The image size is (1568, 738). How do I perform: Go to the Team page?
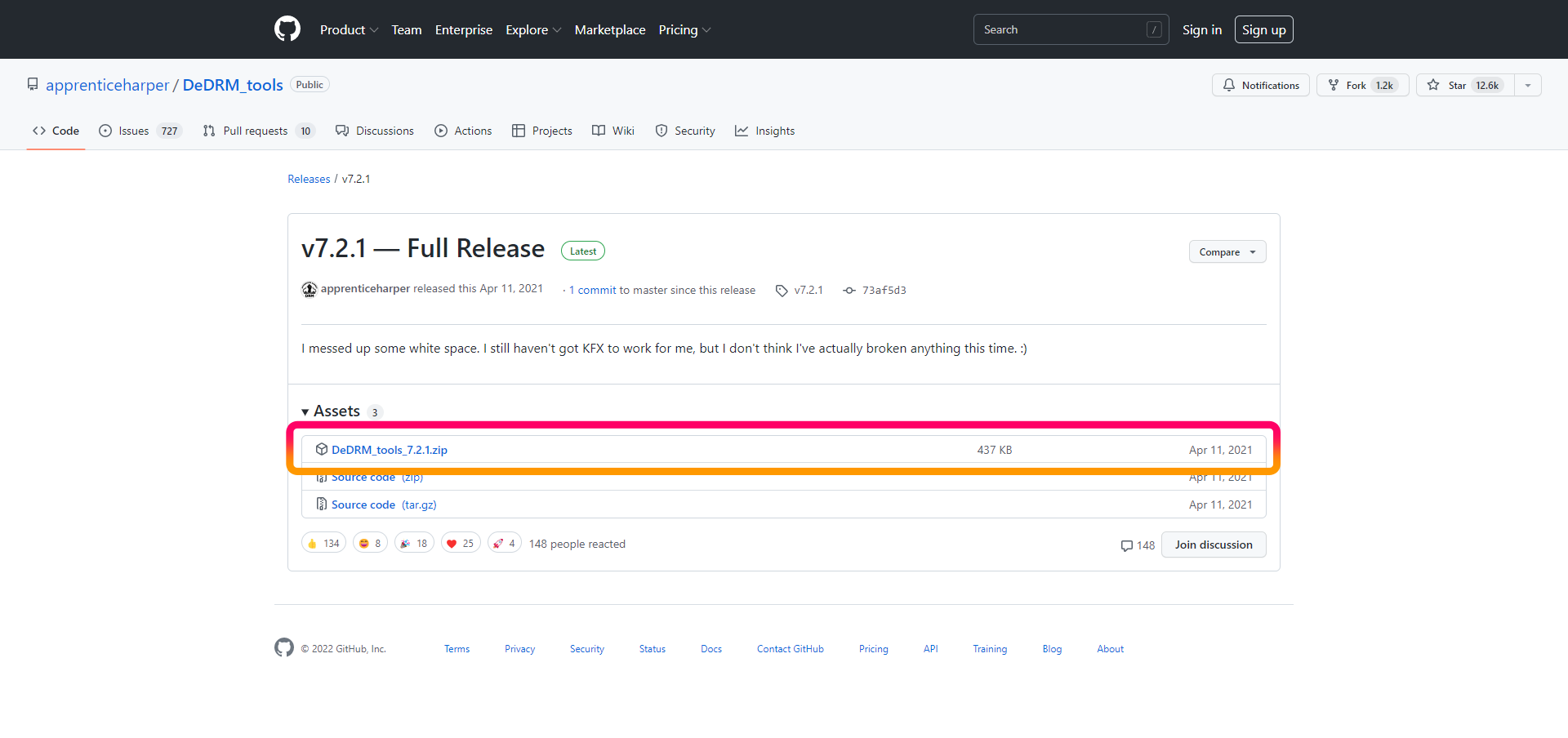point(407,29)
